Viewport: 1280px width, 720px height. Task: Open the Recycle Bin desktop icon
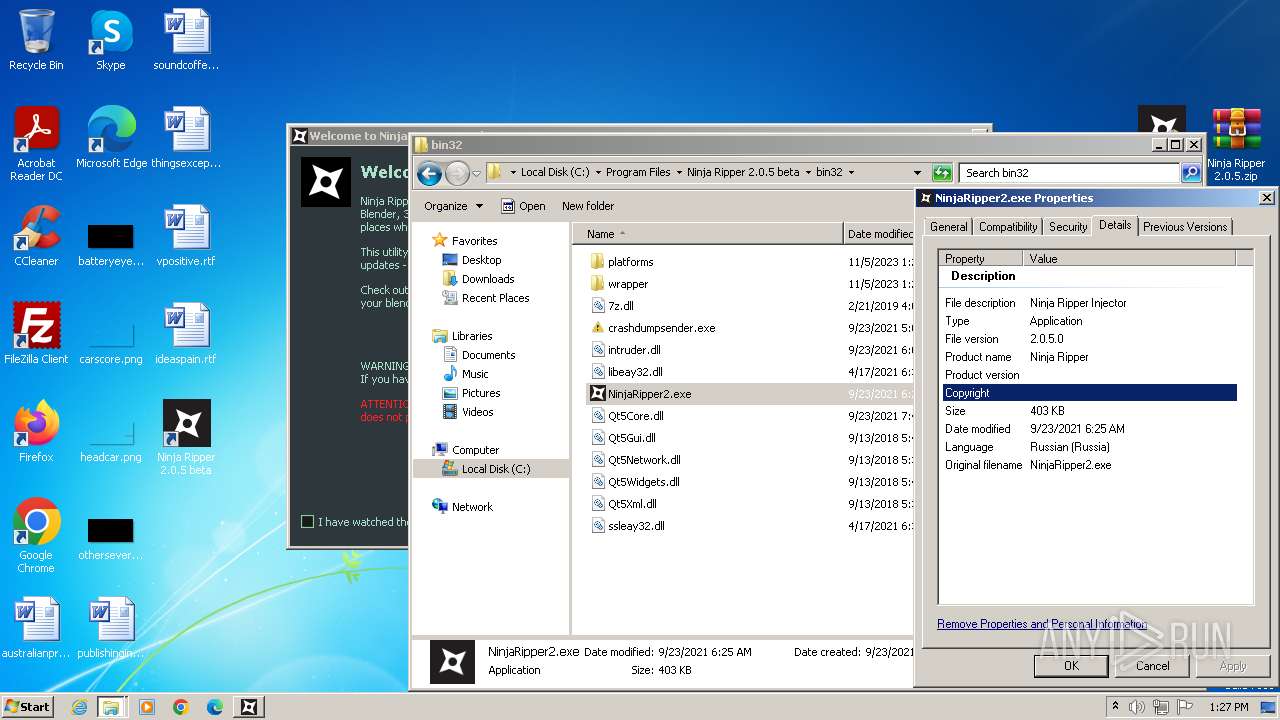[x=36, y=40]
